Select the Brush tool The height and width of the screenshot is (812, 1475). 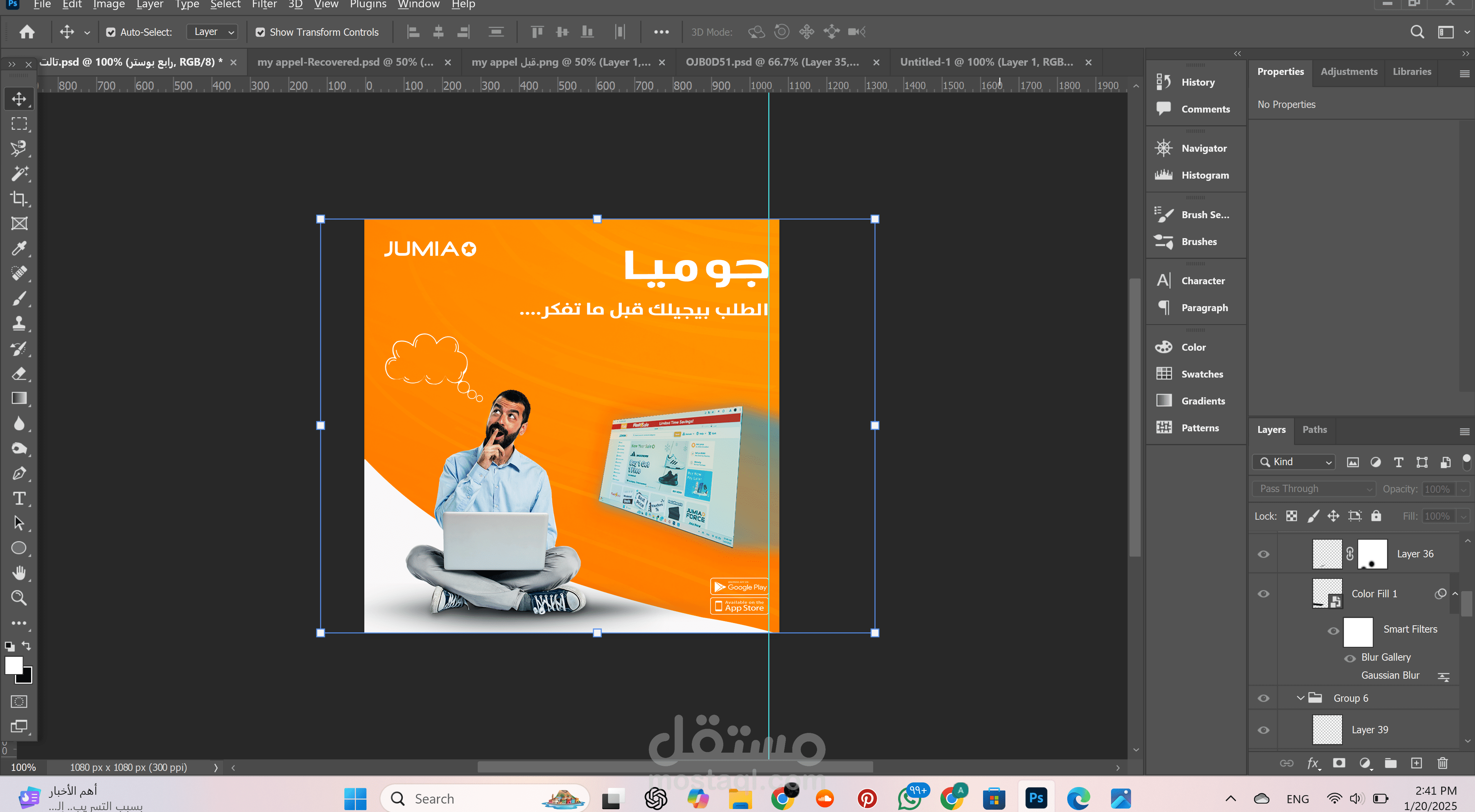[x=19, y=298]
